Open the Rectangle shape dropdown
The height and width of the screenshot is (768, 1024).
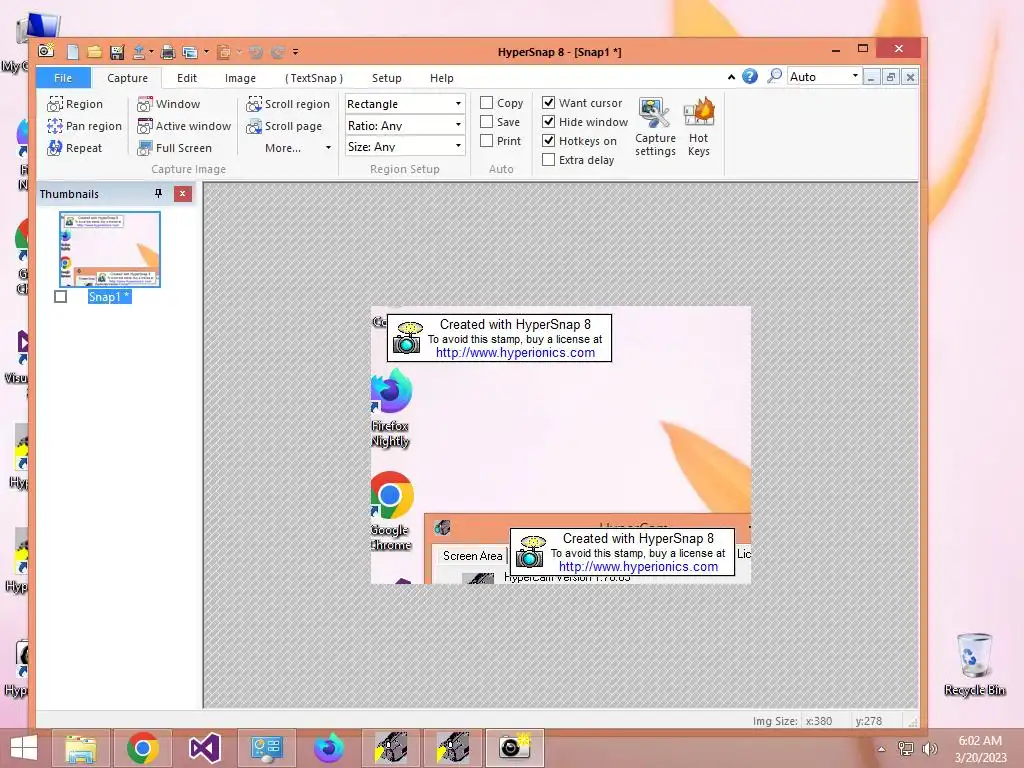pos(405,104)
